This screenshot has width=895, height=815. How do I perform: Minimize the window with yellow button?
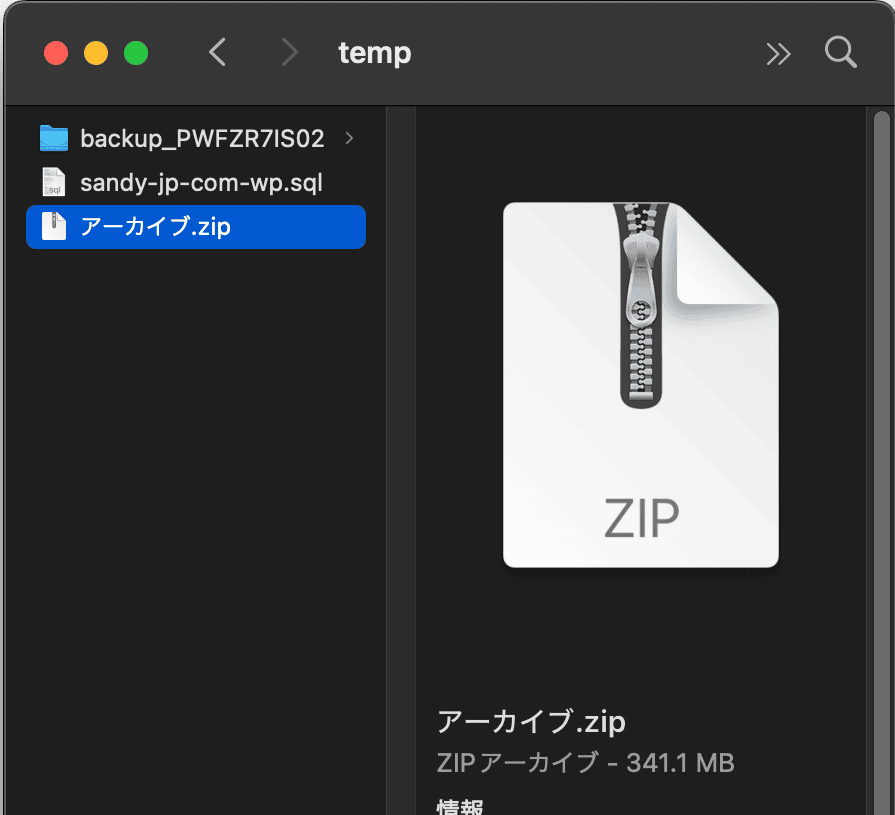(96, 53)
